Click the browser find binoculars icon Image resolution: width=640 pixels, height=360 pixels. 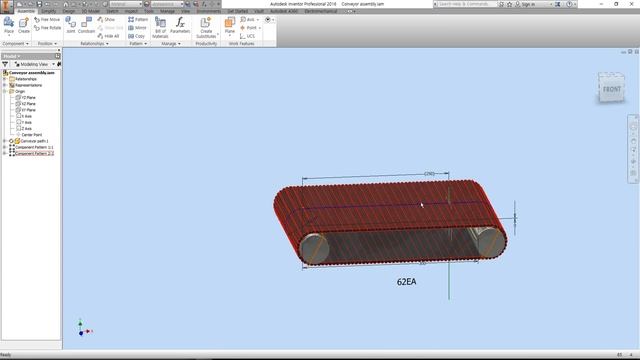coord(59,64)
